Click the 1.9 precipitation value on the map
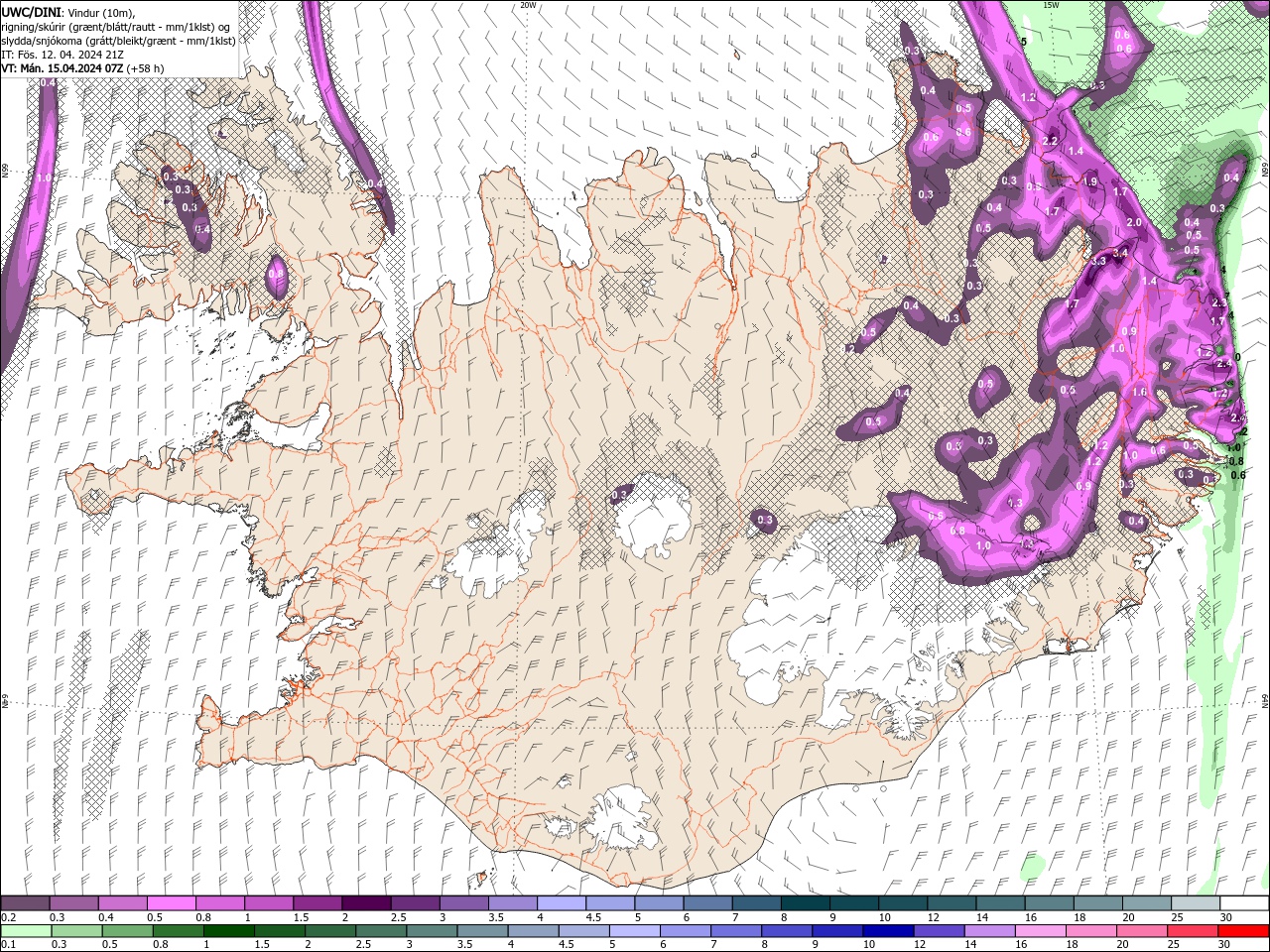This screenshot has width=1270, height=952. coord(1090,181)
